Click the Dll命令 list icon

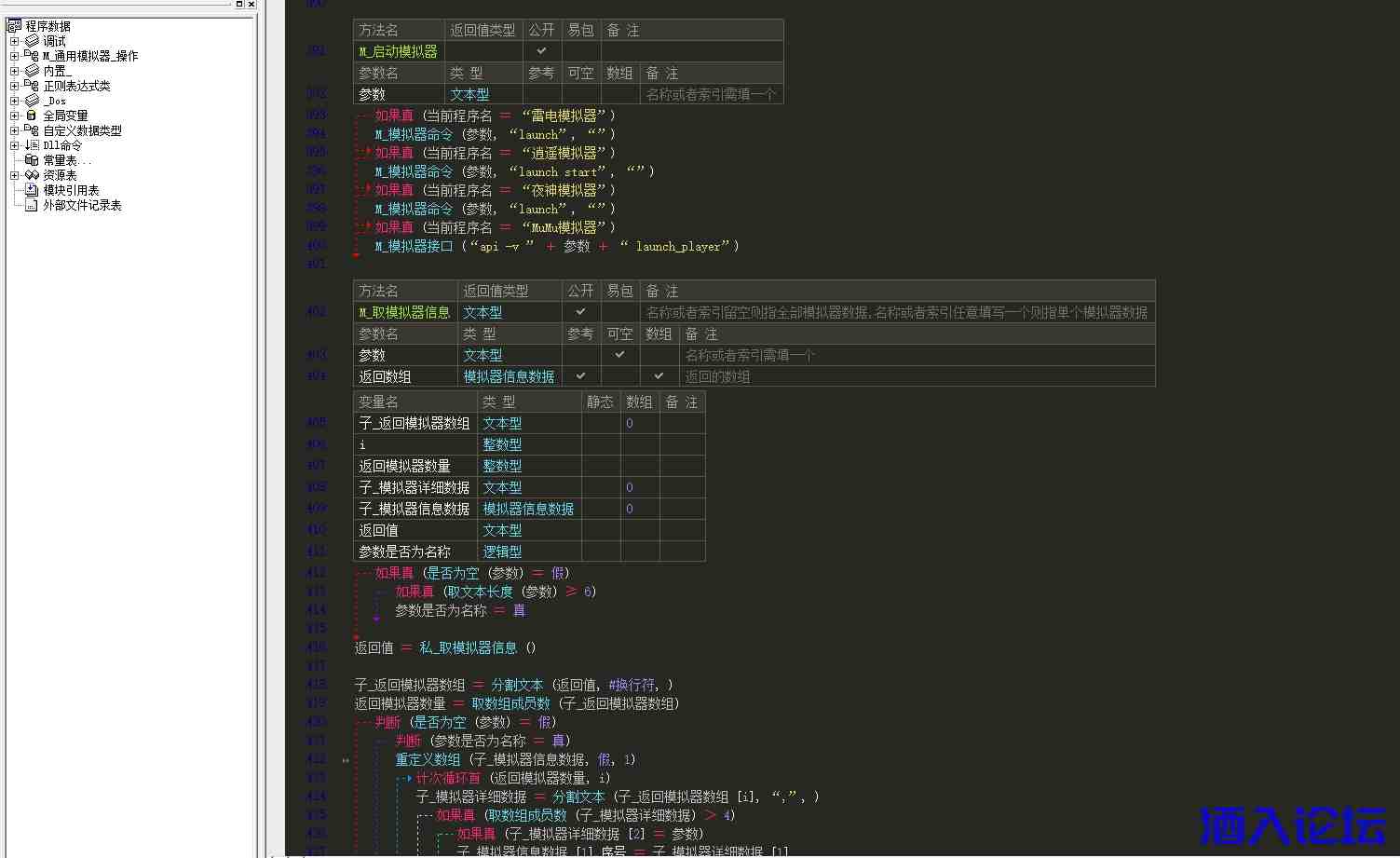coord(32,145)
